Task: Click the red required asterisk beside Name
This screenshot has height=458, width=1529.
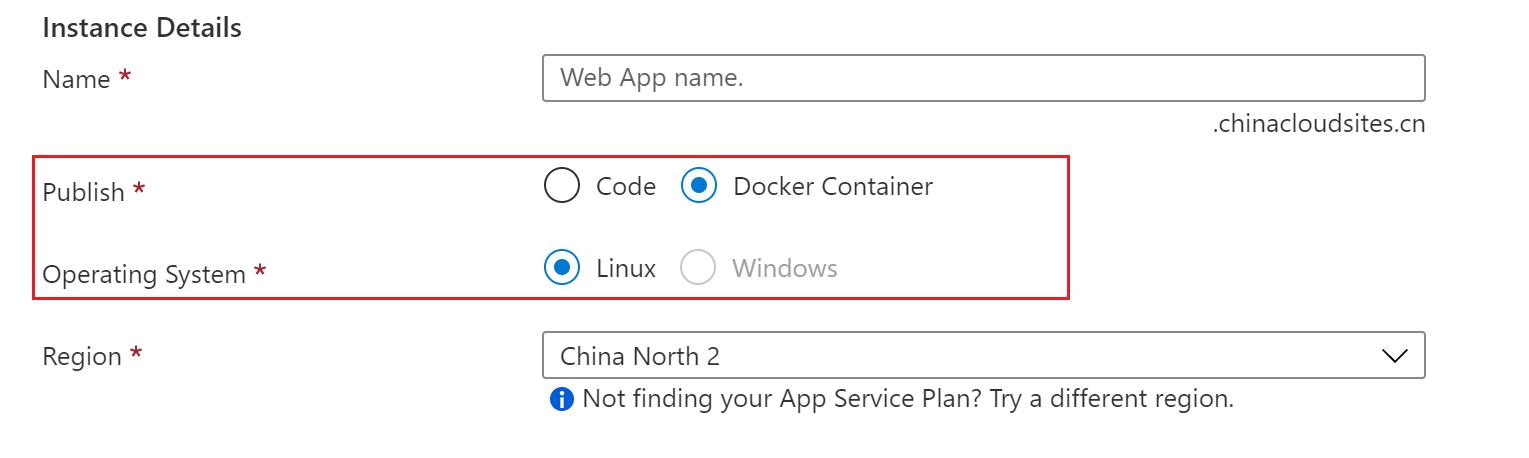Action: click(x=125, y=76)
